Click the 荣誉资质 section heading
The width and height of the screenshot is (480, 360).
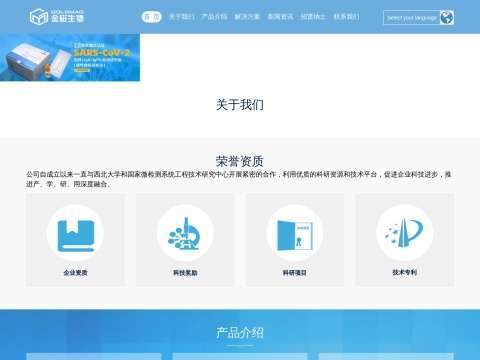click(x=240, y=161)
